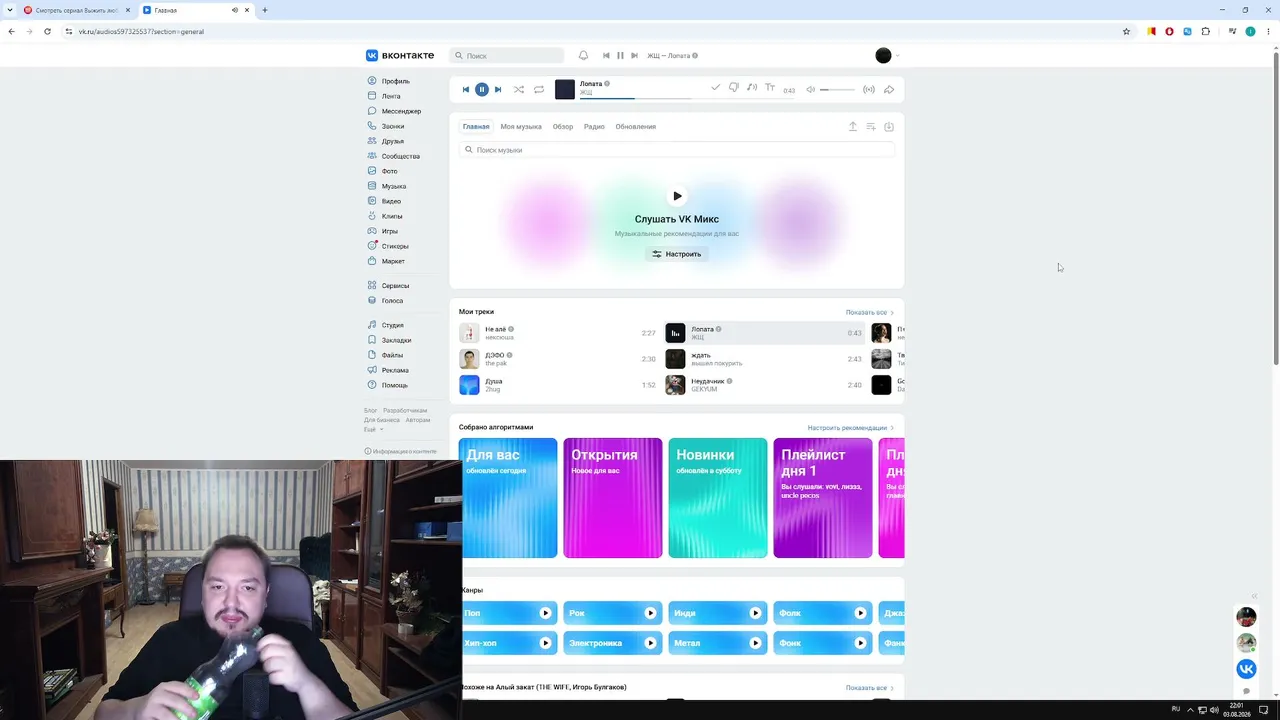Open the Открытия playlist card
The height and width of the screenshot is (720, 1280).
point(613,498)
